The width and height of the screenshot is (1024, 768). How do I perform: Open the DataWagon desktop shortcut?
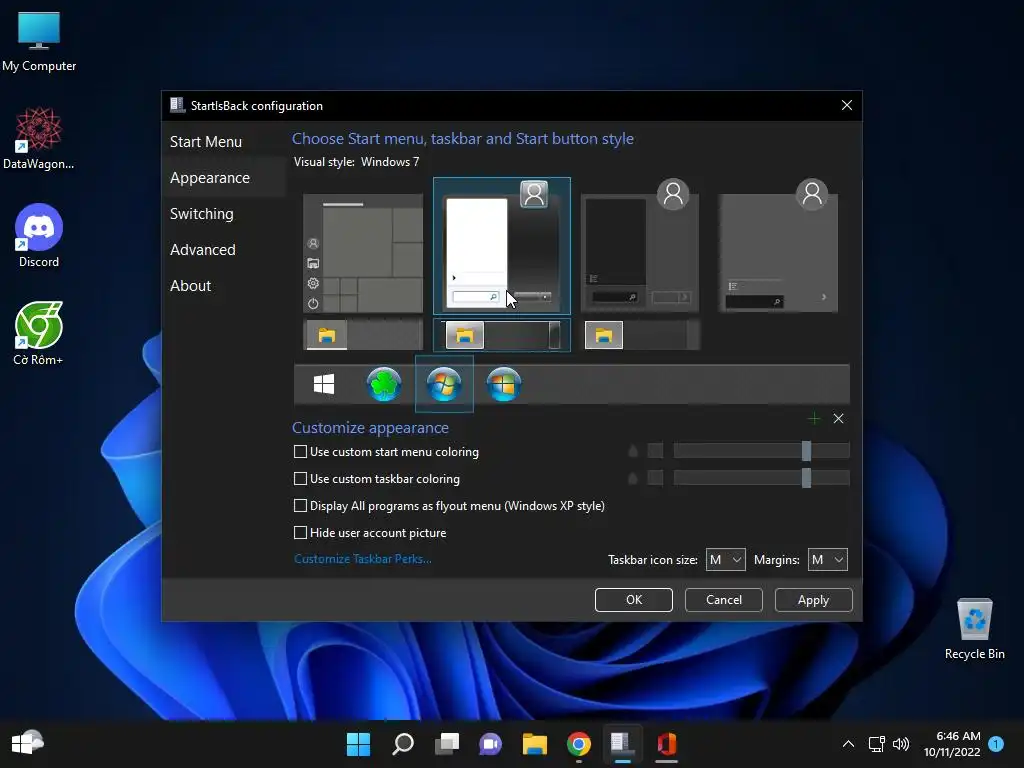[x=39, y=138]
